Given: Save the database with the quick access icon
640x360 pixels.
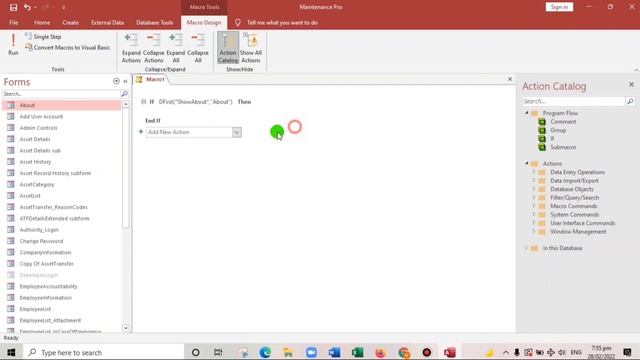Looking at the screenshot, I should (13, 7).
